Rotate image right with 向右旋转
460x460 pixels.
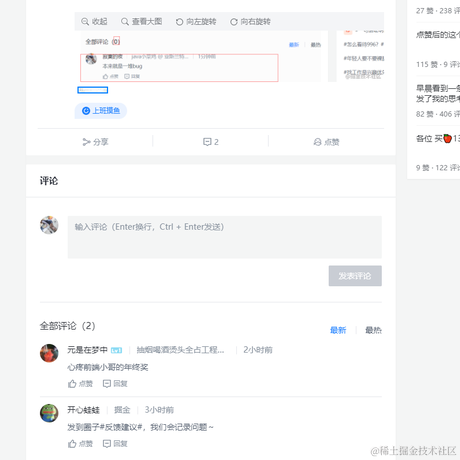tap(250, 22)
